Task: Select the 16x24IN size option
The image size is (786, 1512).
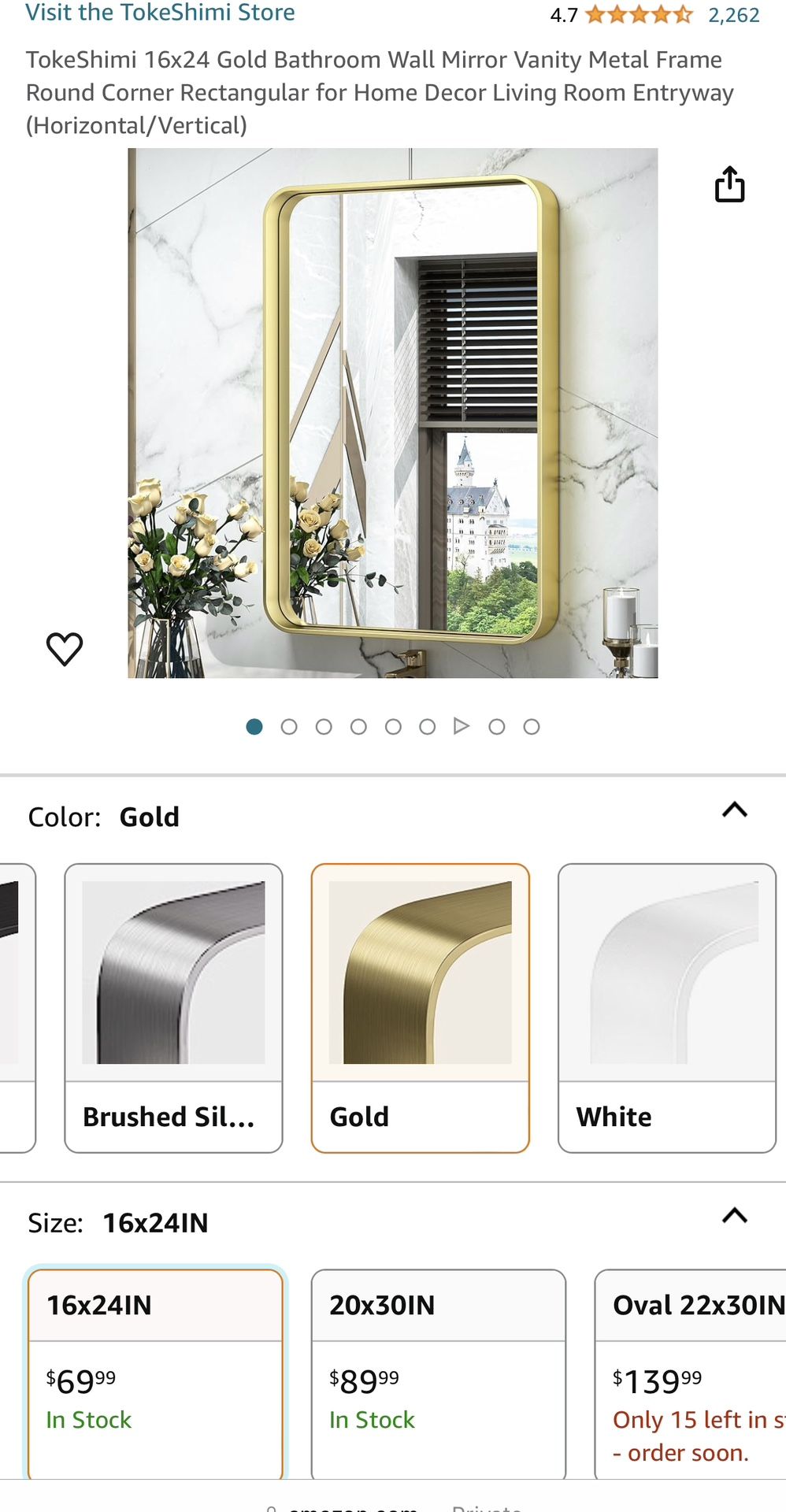Action: pos(155,1374)
